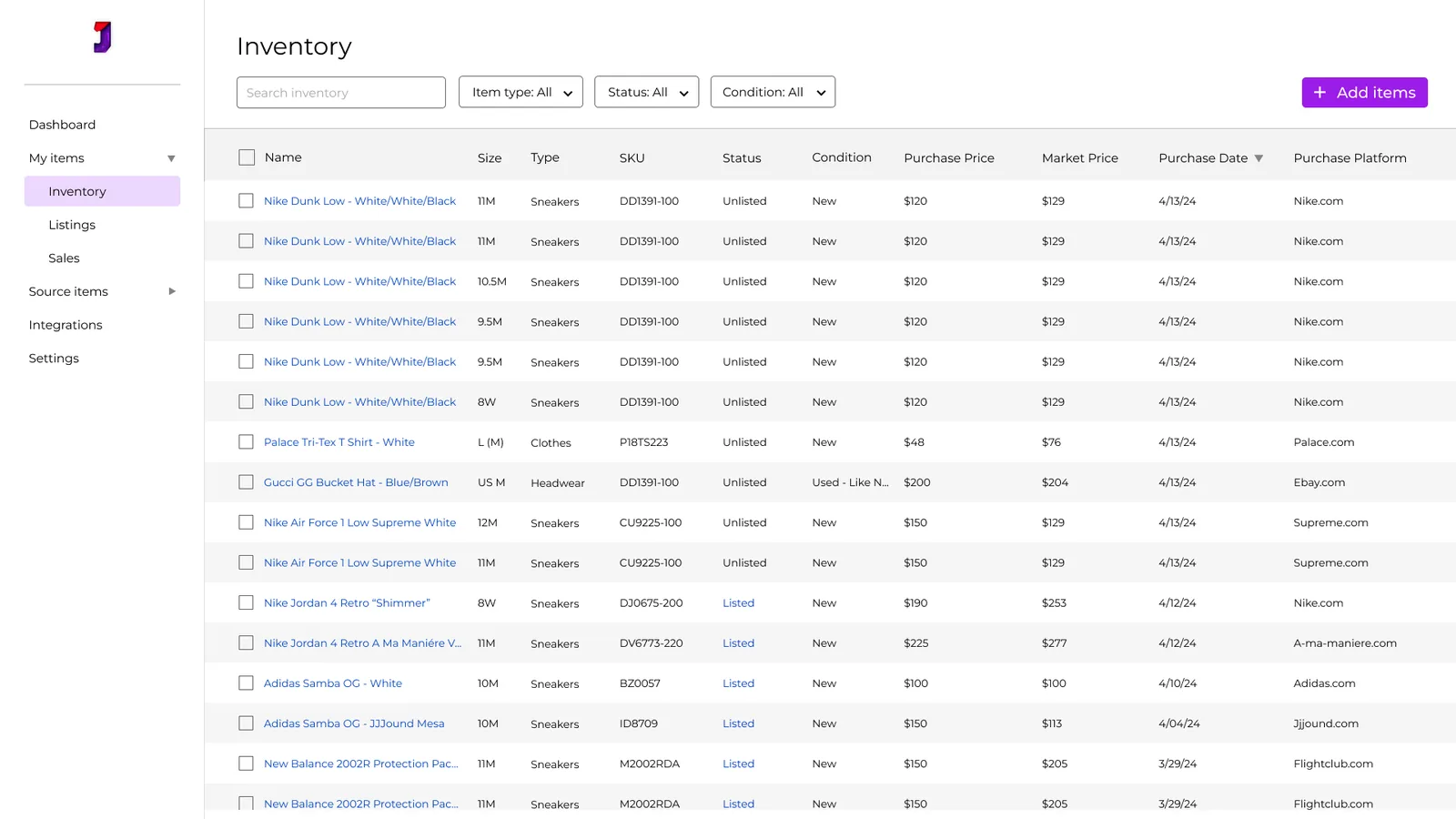Click the A-ma-maniere.com platform cell

click(x=1345, y=643)
